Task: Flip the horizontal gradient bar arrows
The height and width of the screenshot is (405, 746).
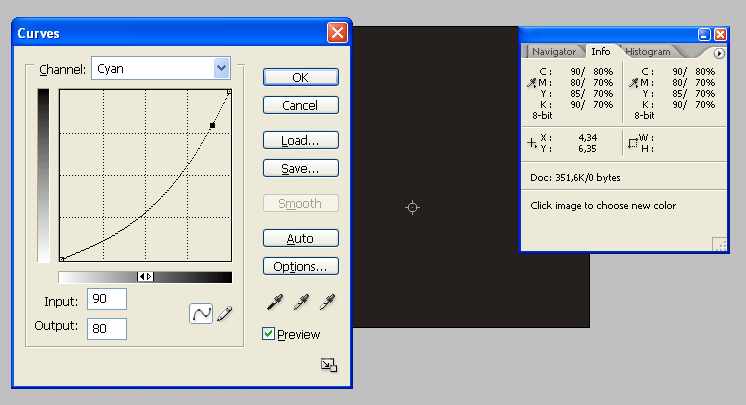Action: (x=145, y=277)
